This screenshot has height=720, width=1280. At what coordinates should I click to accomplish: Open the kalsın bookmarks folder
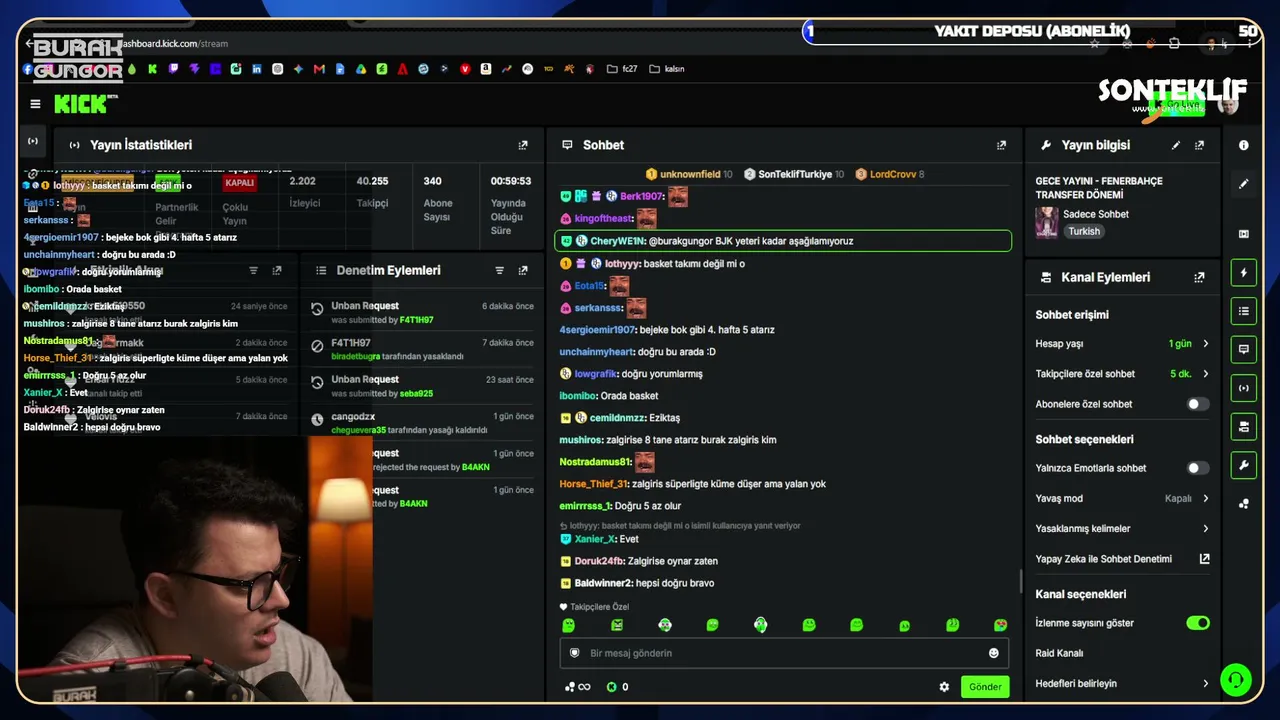click(667, 69)
